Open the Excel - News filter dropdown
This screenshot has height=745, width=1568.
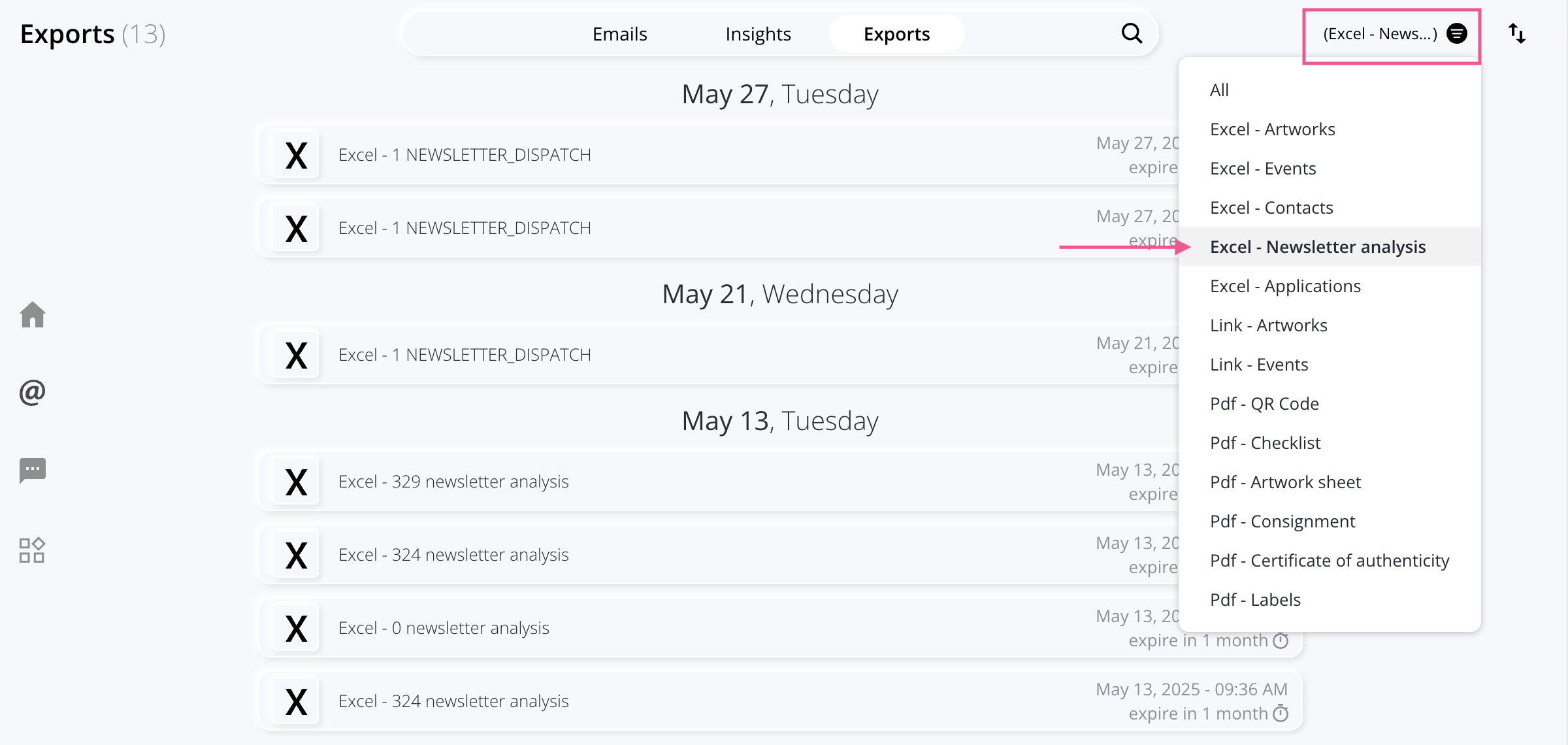point(1392,34)
